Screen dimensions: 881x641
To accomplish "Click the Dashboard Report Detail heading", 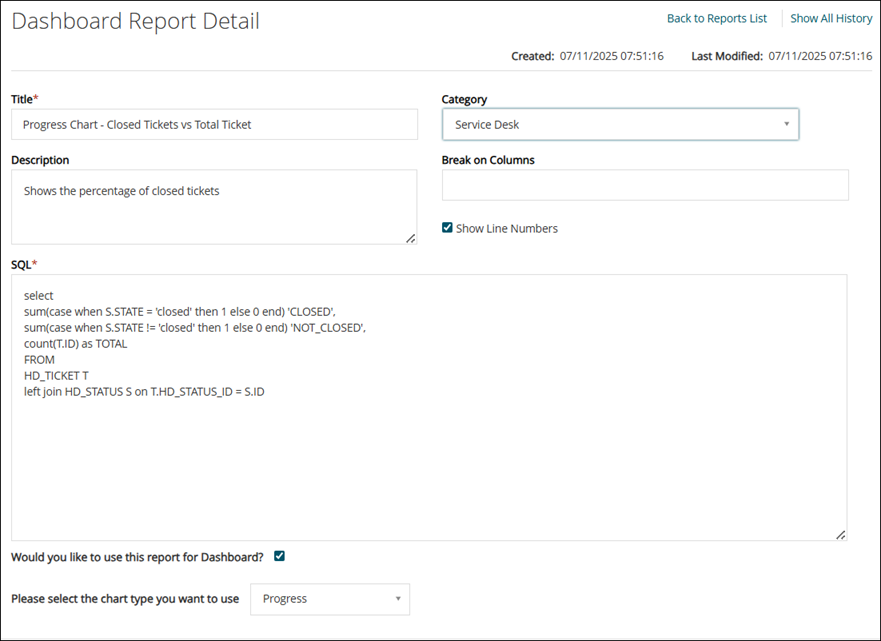I will tap(135, 21).
